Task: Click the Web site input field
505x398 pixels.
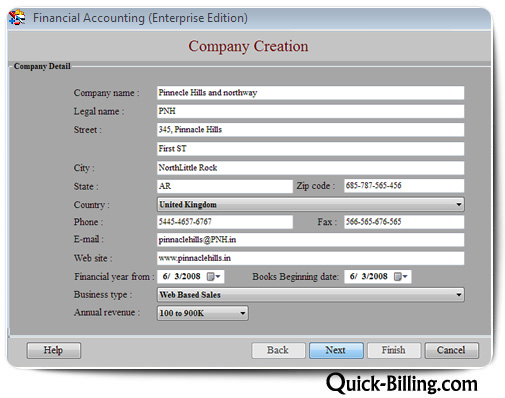Action: (x=310, y=258)
